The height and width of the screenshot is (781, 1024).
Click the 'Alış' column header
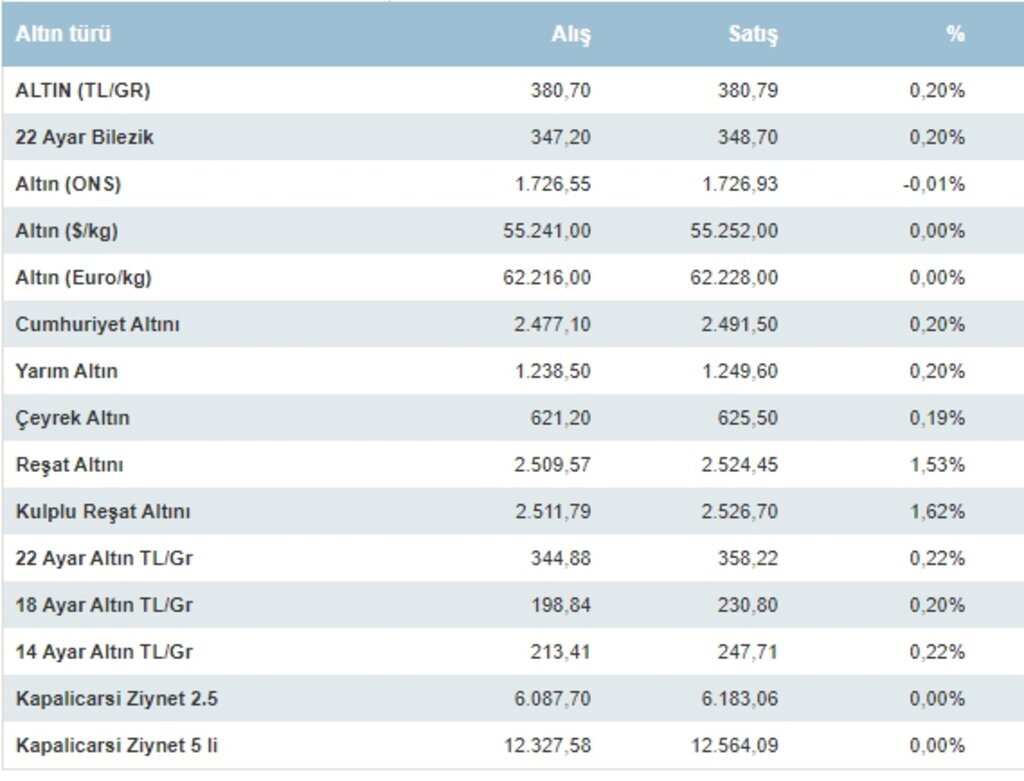pyautogui.click(x=571, y=34)
